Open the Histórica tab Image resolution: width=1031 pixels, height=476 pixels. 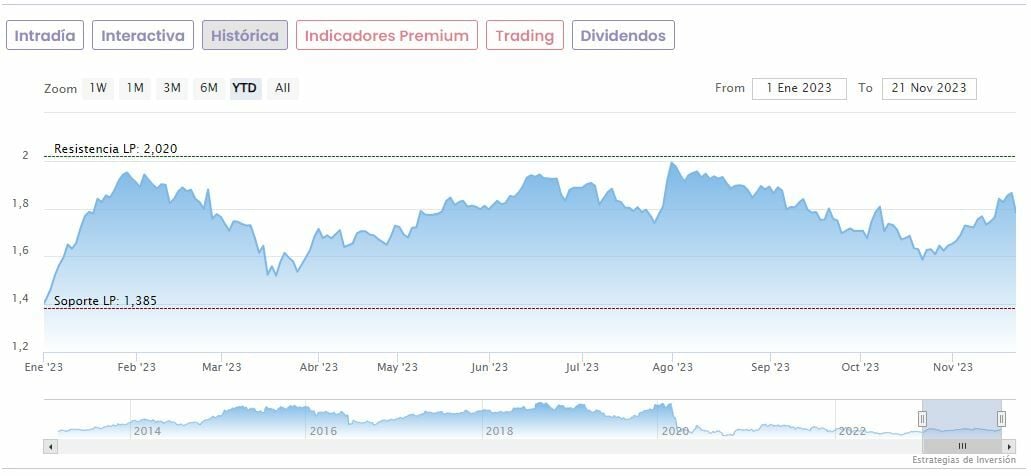(x=245, y=36)
